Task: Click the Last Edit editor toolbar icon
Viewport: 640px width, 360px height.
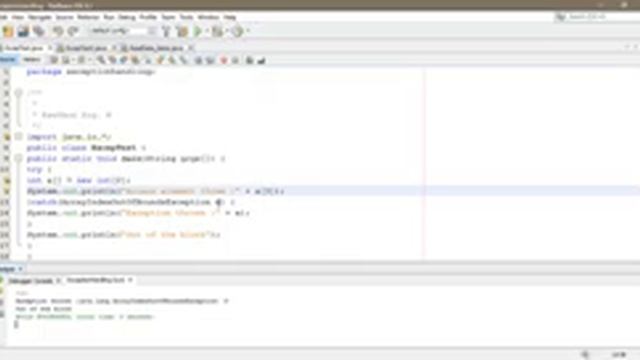Action: pyautogui.click(x=54, y=60)
